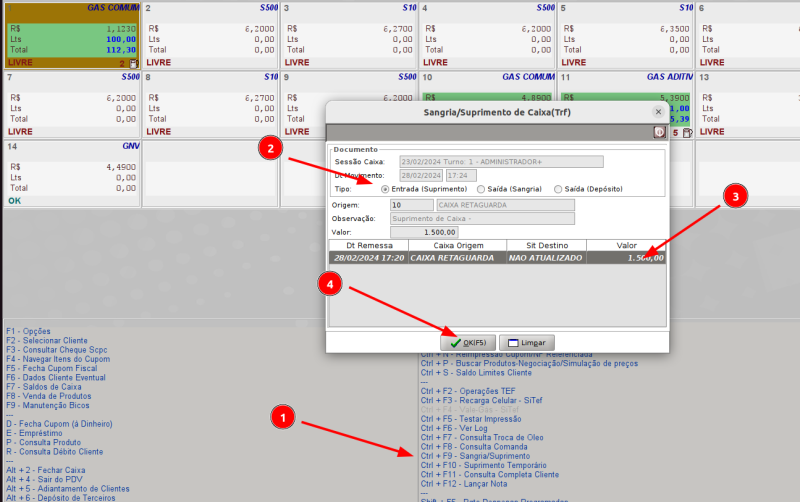Click the fuel pump icon on bico 1
The height and width of the screenshot is (502, 800).
point(133,63)
